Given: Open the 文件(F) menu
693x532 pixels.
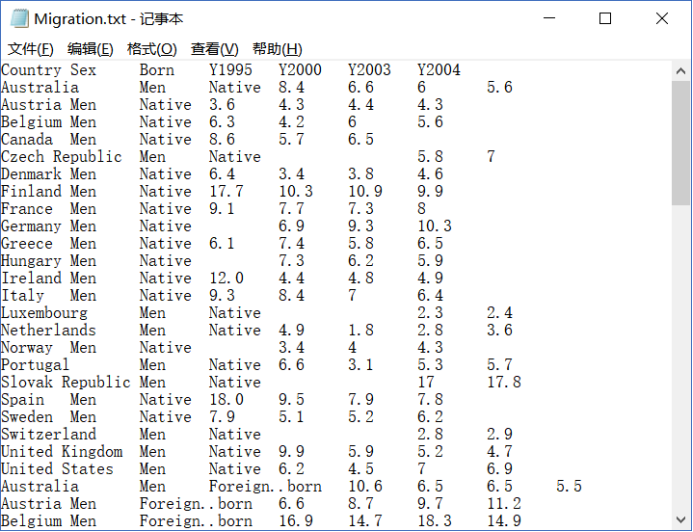Looking at the screenshot, I should (30, 49).
